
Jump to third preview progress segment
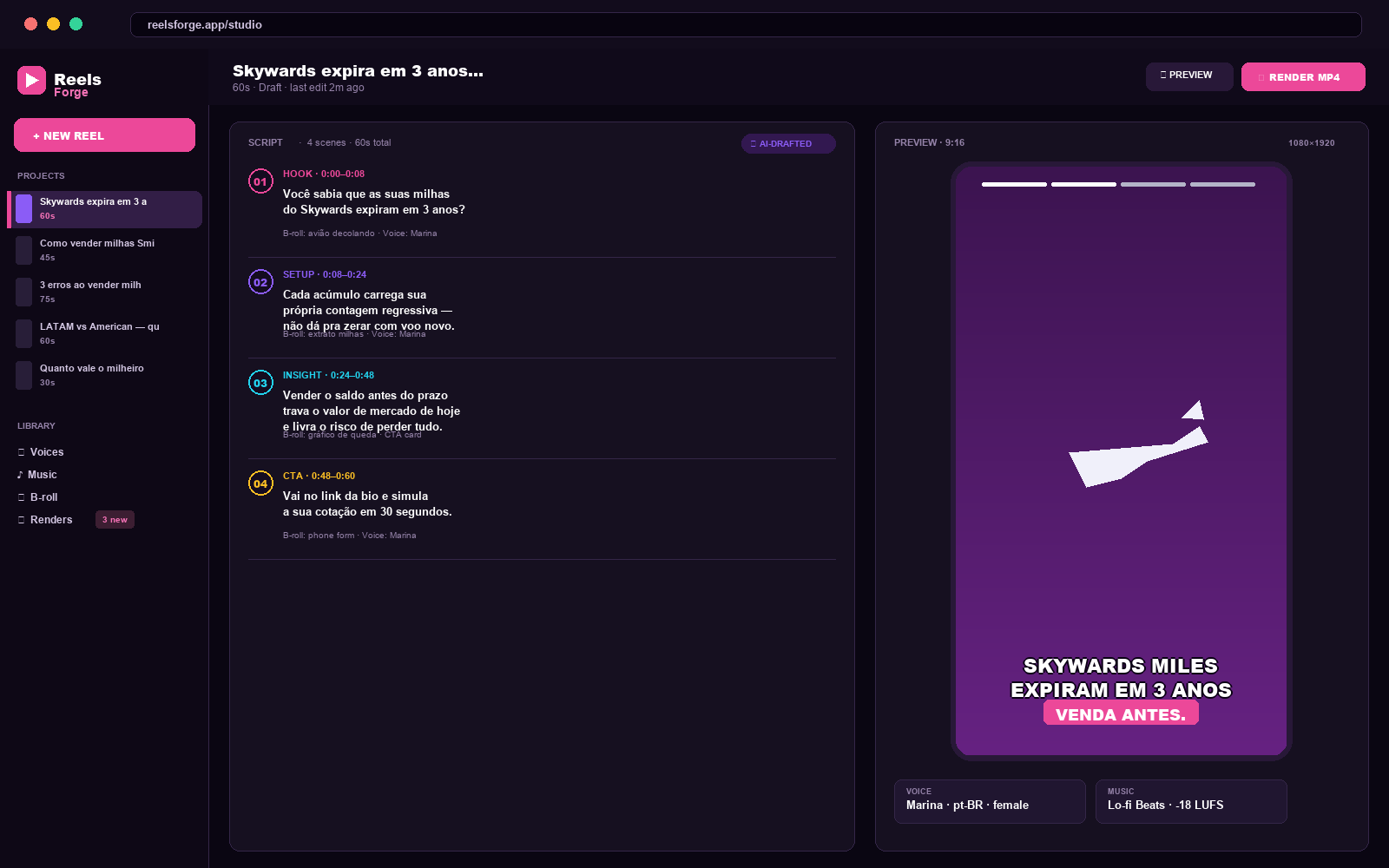tap(1153, 185)
